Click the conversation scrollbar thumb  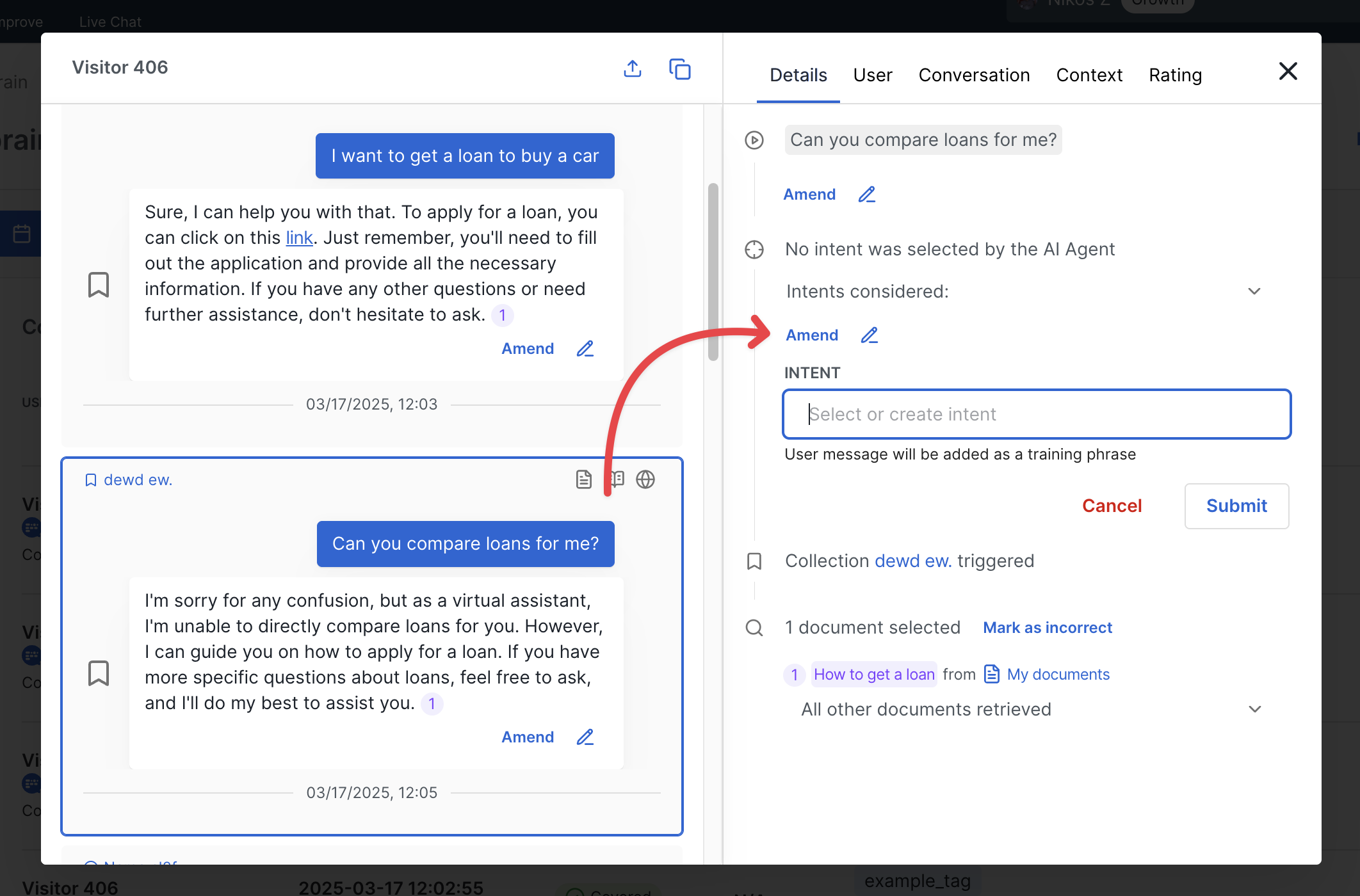click(x=713, y=272)
